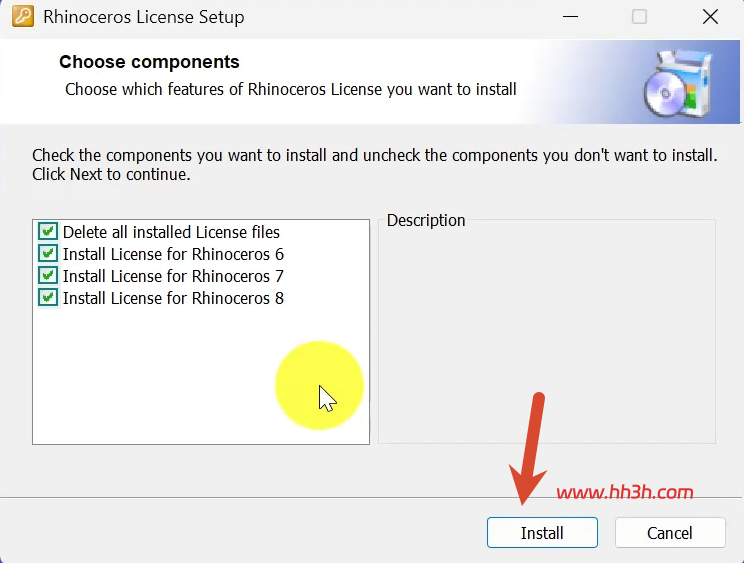Close the Rhinoceros License Setup window

tap(710, 17)
